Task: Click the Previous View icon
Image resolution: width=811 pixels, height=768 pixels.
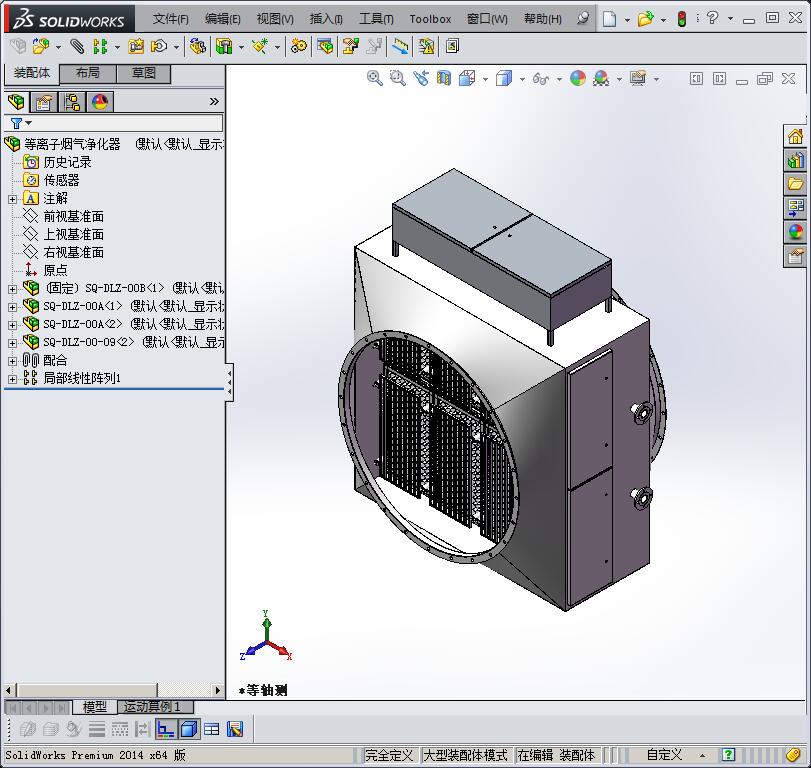Action: [x=420, y=79]
